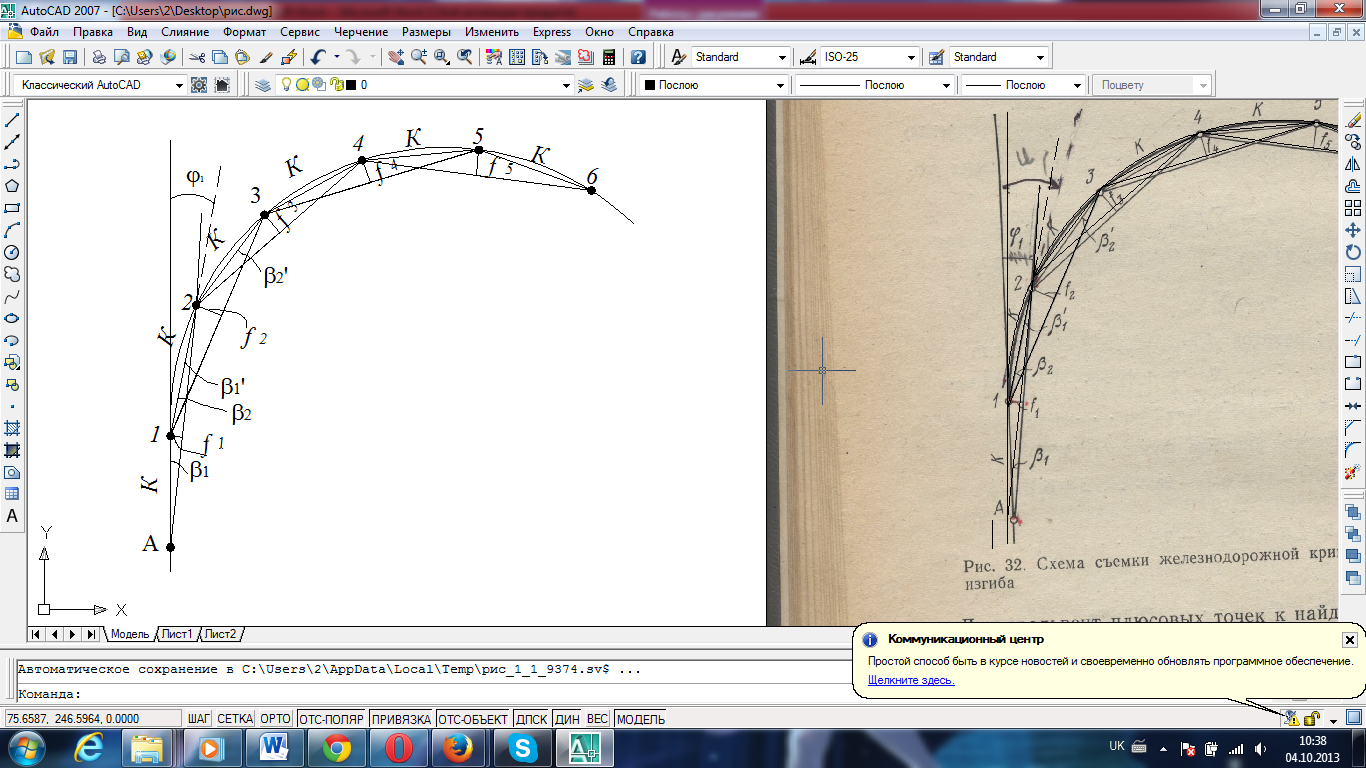Open the table style Standard dropdown

coord(1040,57)
